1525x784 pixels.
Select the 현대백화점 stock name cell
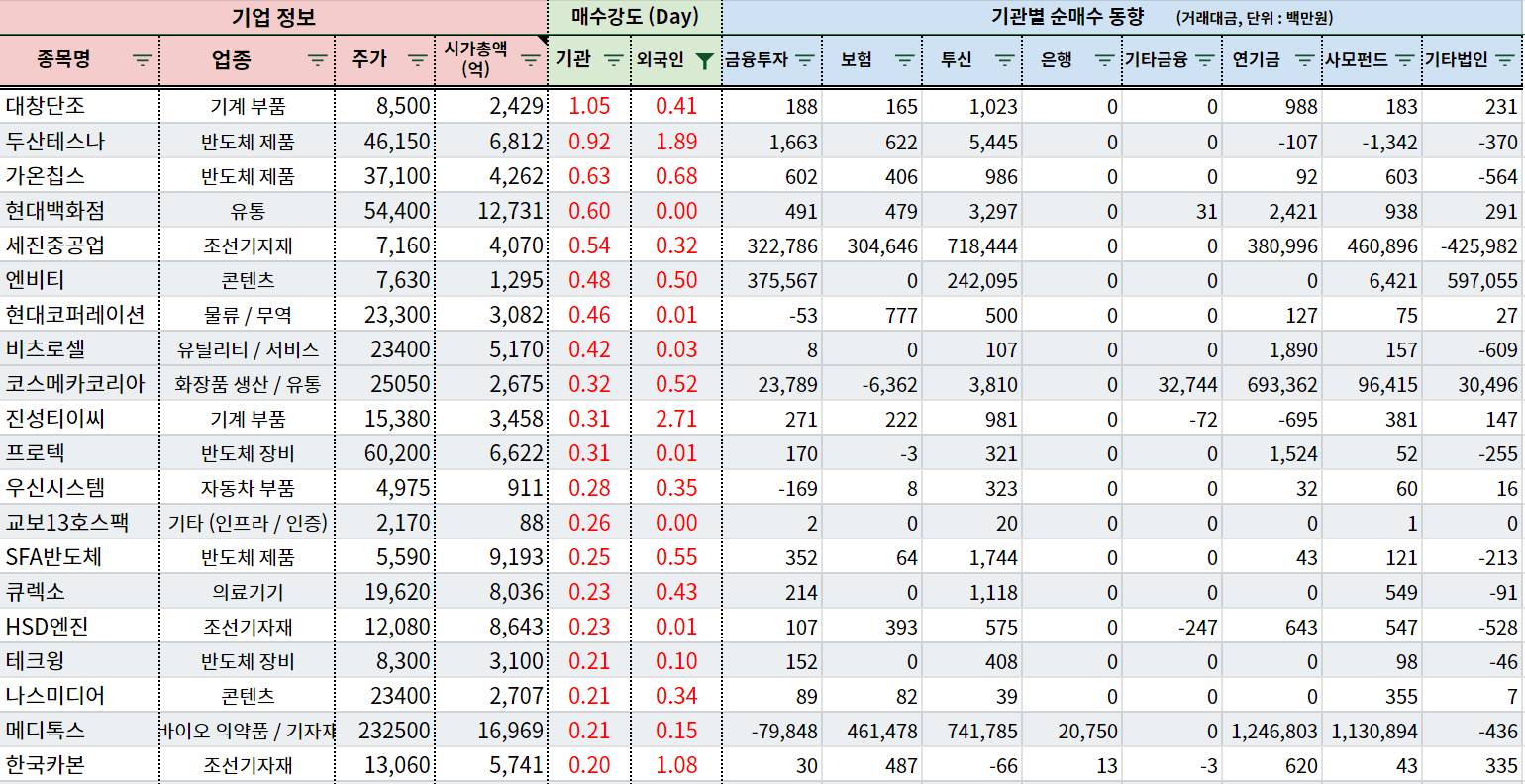click(79, 210)
